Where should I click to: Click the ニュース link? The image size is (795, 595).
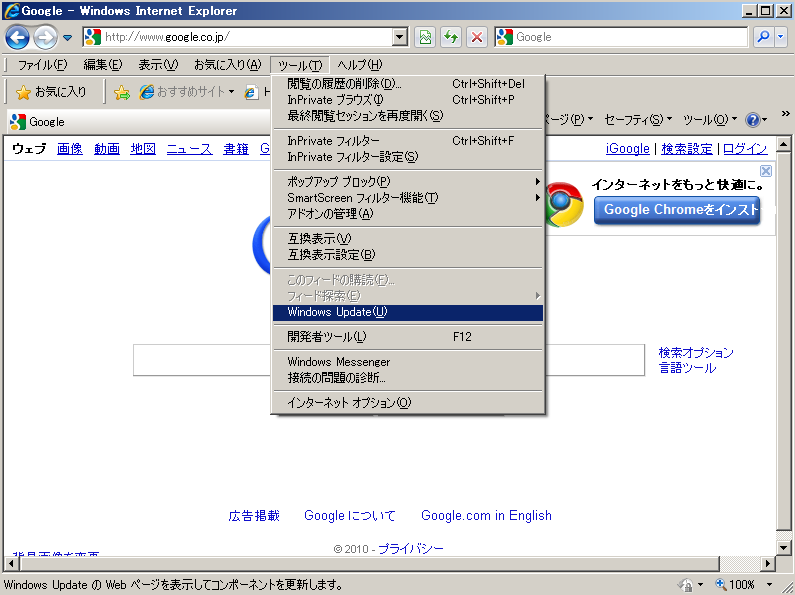point(190,148)
